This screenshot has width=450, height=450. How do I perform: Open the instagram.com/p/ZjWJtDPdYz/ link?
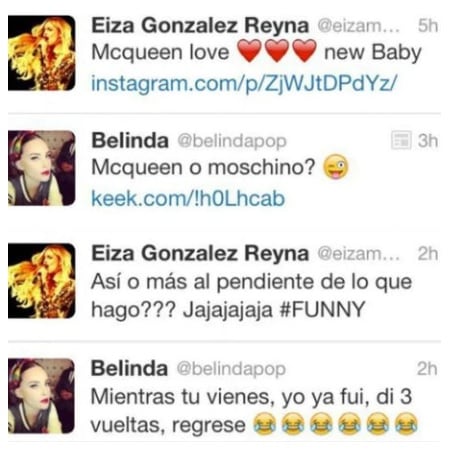point(244,83)
